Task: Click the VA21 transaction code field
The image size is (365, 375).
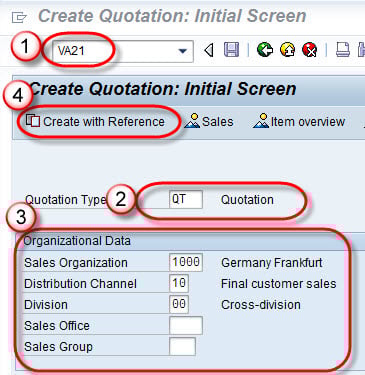Action: 123,51
